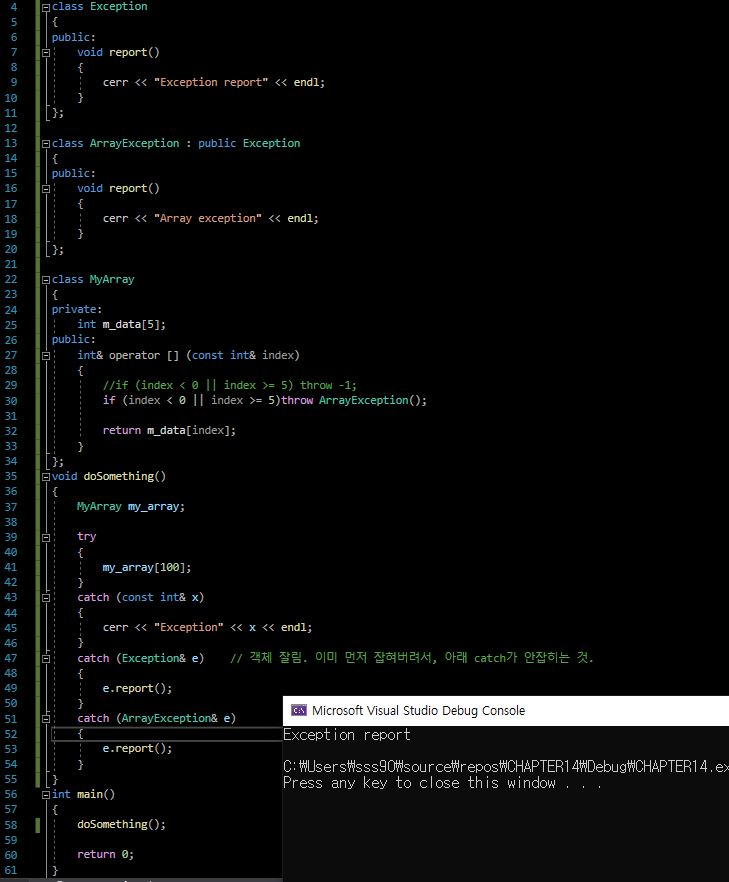Click e.report(); on line 49
This screenshot has width=729, height=882.
[137, 688]
